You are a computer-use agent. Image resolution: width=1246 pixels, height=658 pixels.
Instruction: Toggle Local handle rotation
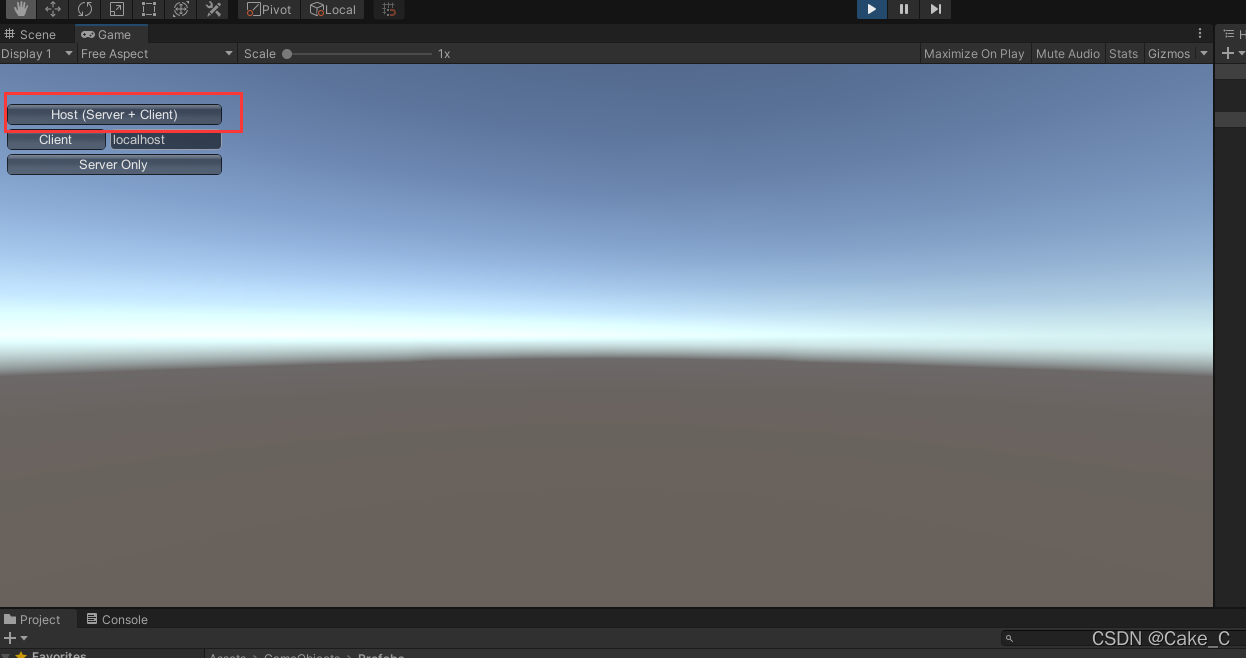pyautogui.click(x=333, y=9)
